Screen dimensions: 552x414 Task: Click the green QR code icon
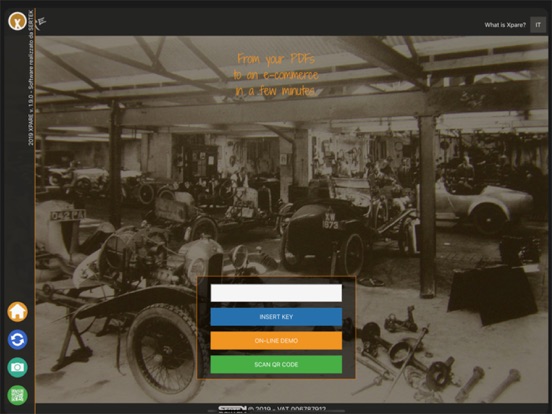17,395
